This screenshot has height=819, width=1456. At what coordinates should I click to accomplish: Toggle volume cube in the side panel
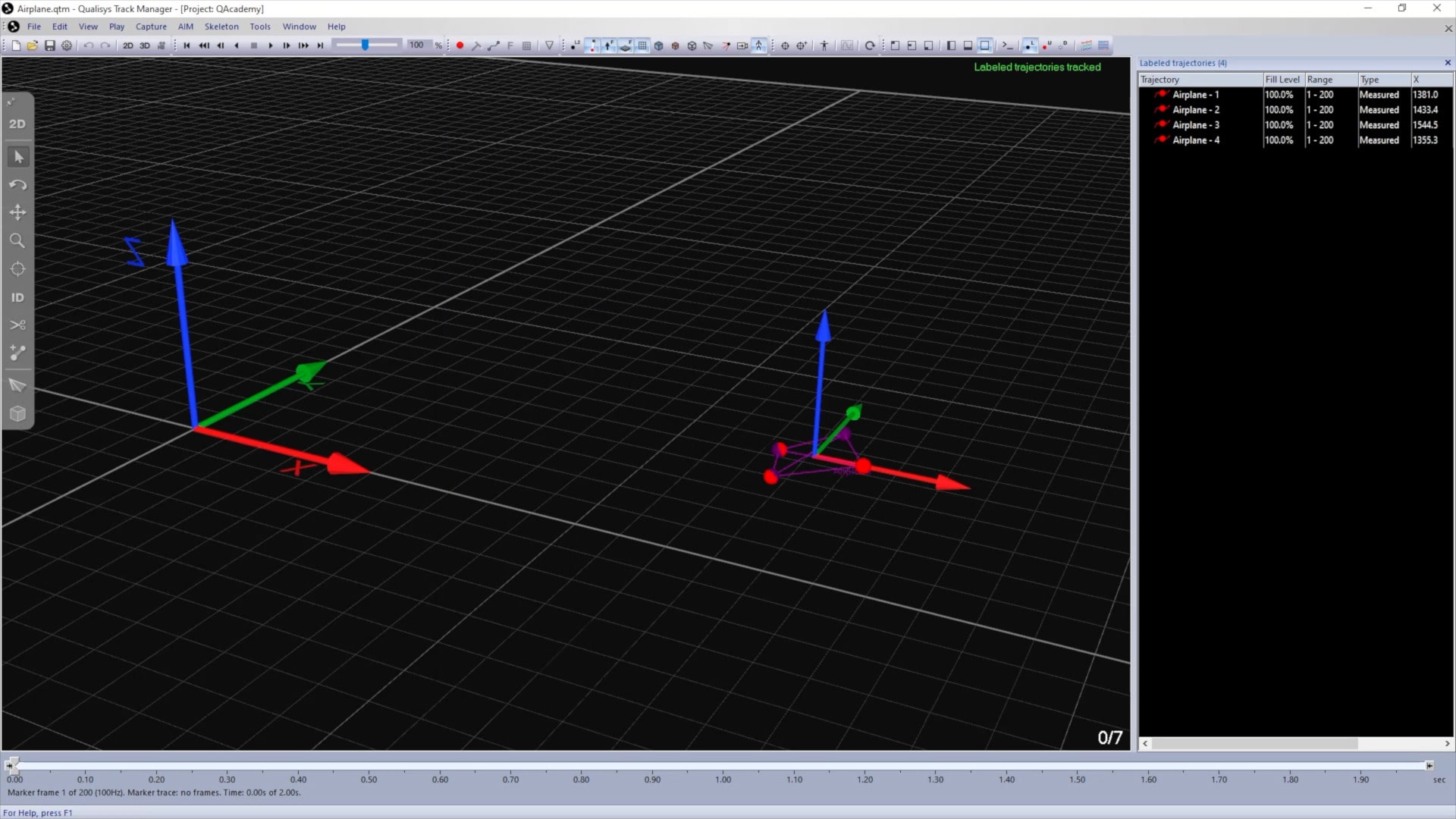click(17, 414)
